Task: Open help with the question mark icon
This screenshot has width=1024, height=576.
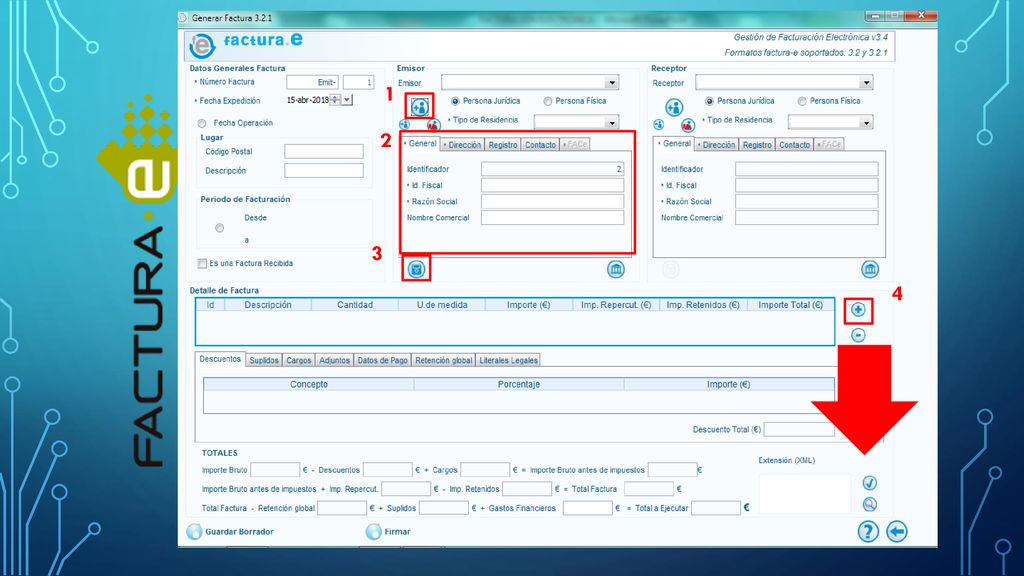Action: click(x=868, y=532)
